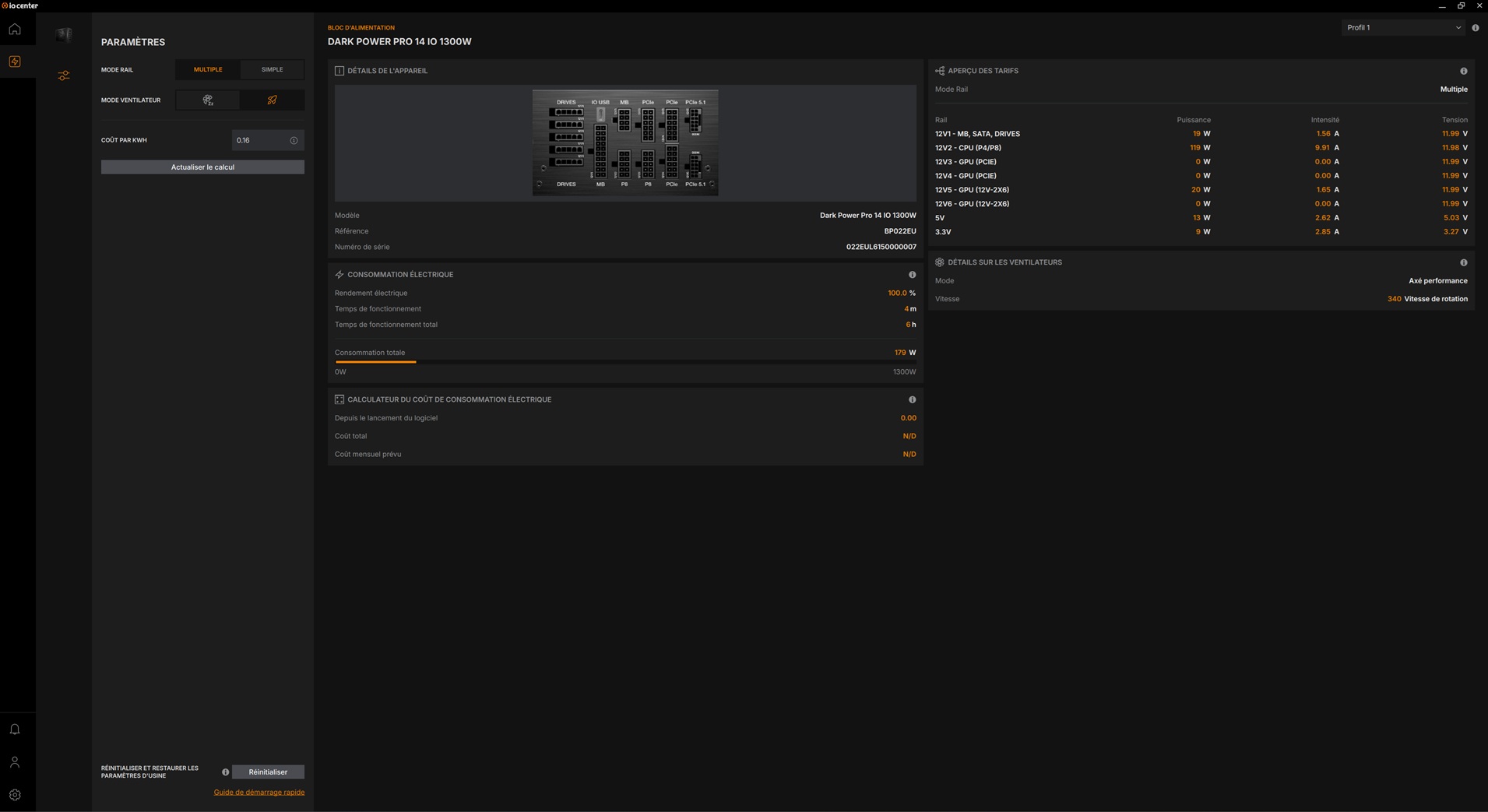Select the 12V1 - MB, SATA, DRIVES row

point(1201,134)
